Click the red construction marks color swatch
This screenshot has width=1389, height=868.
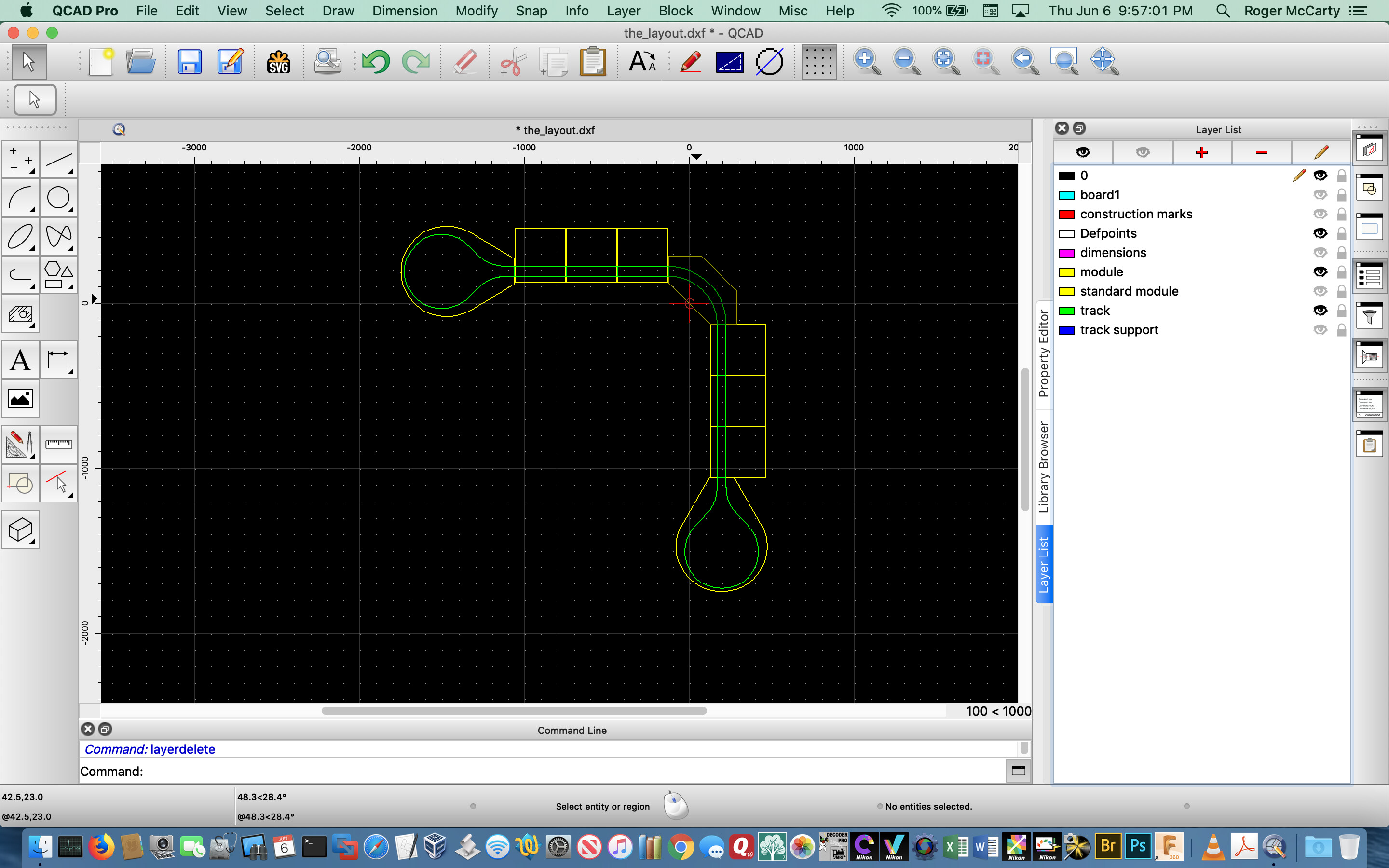pyautogui.click(x=1066, y=215)
